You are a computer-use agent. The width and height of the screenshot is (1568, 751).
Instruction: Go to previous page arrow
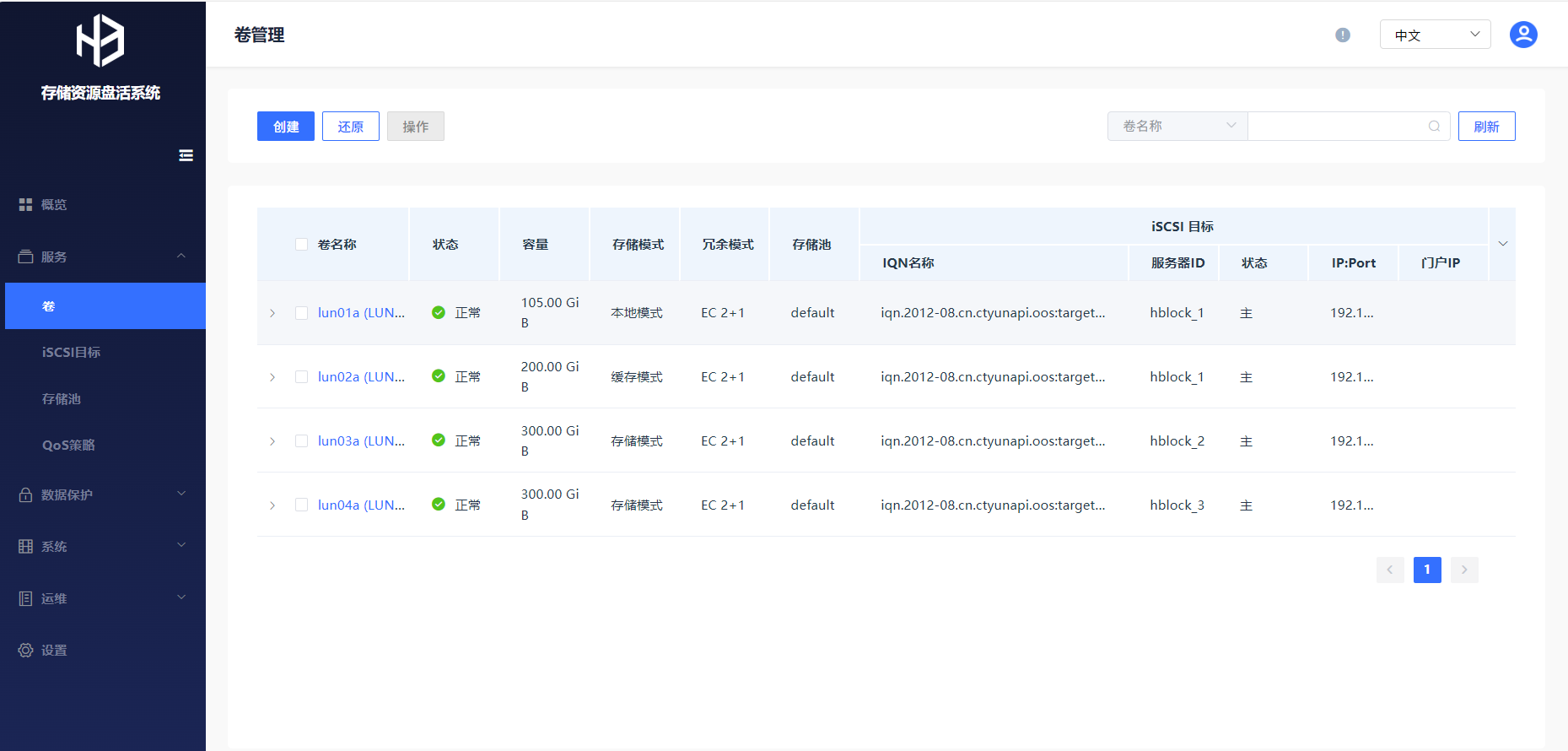tap(1390, 570)
